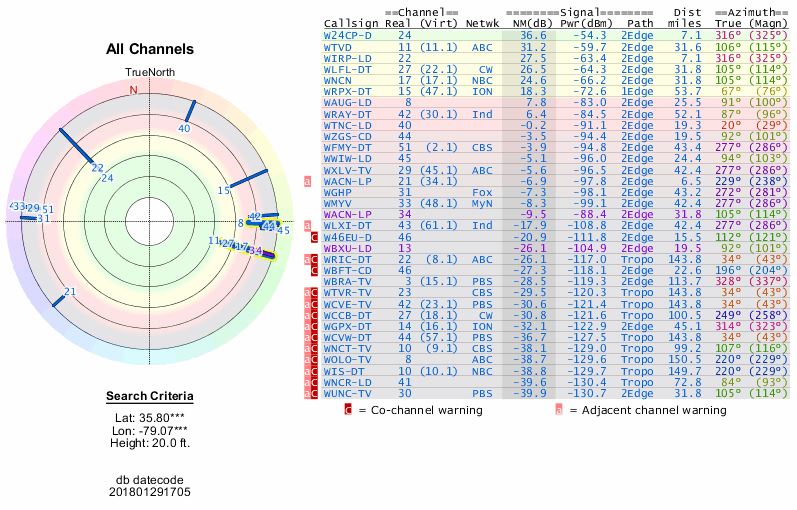
Task: Click the Search Criteria heading
Action: pyautogui.click(x=149, y=396)
